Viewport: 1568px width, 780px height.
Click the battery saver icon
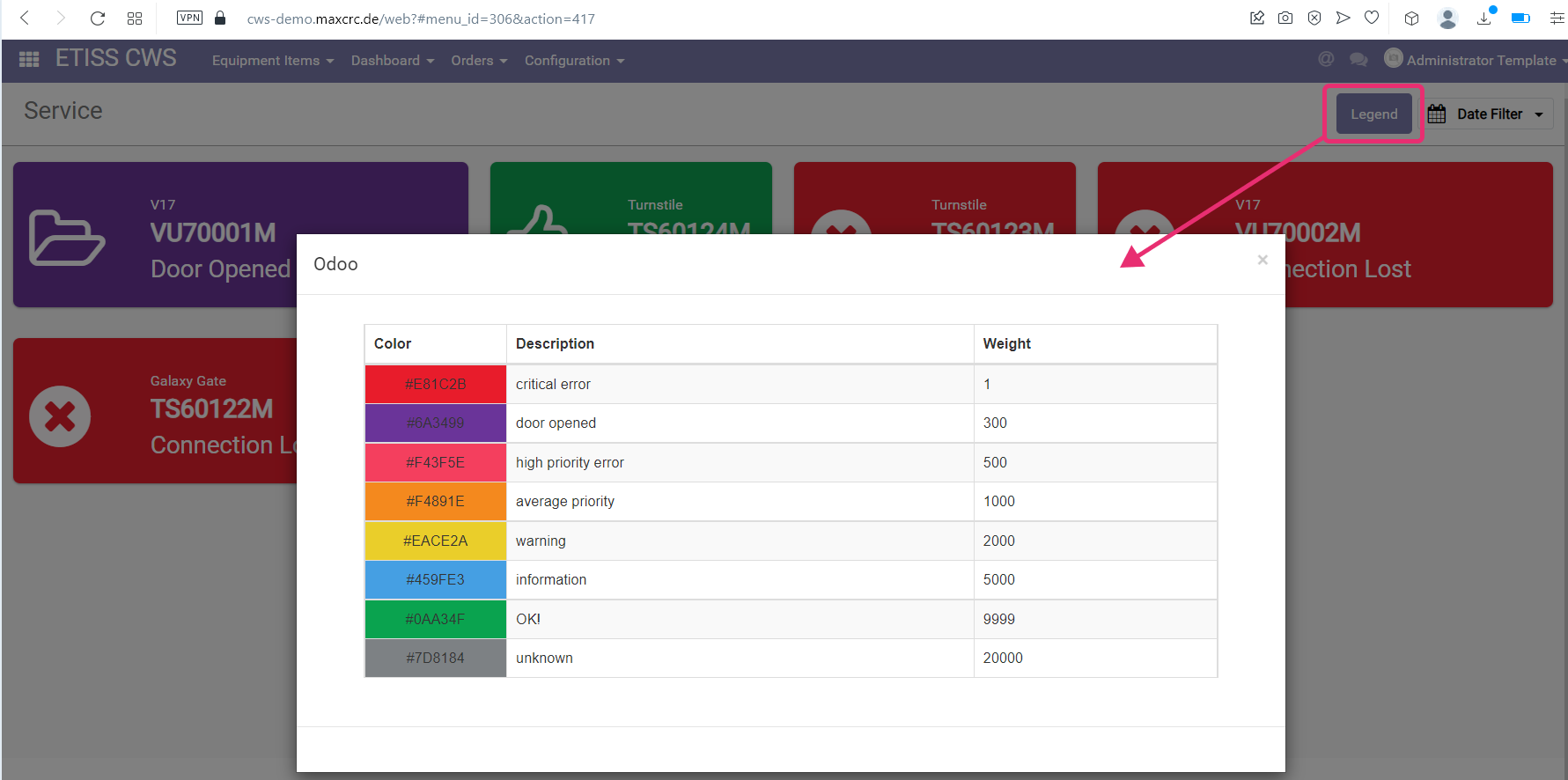coord(1520,18)
